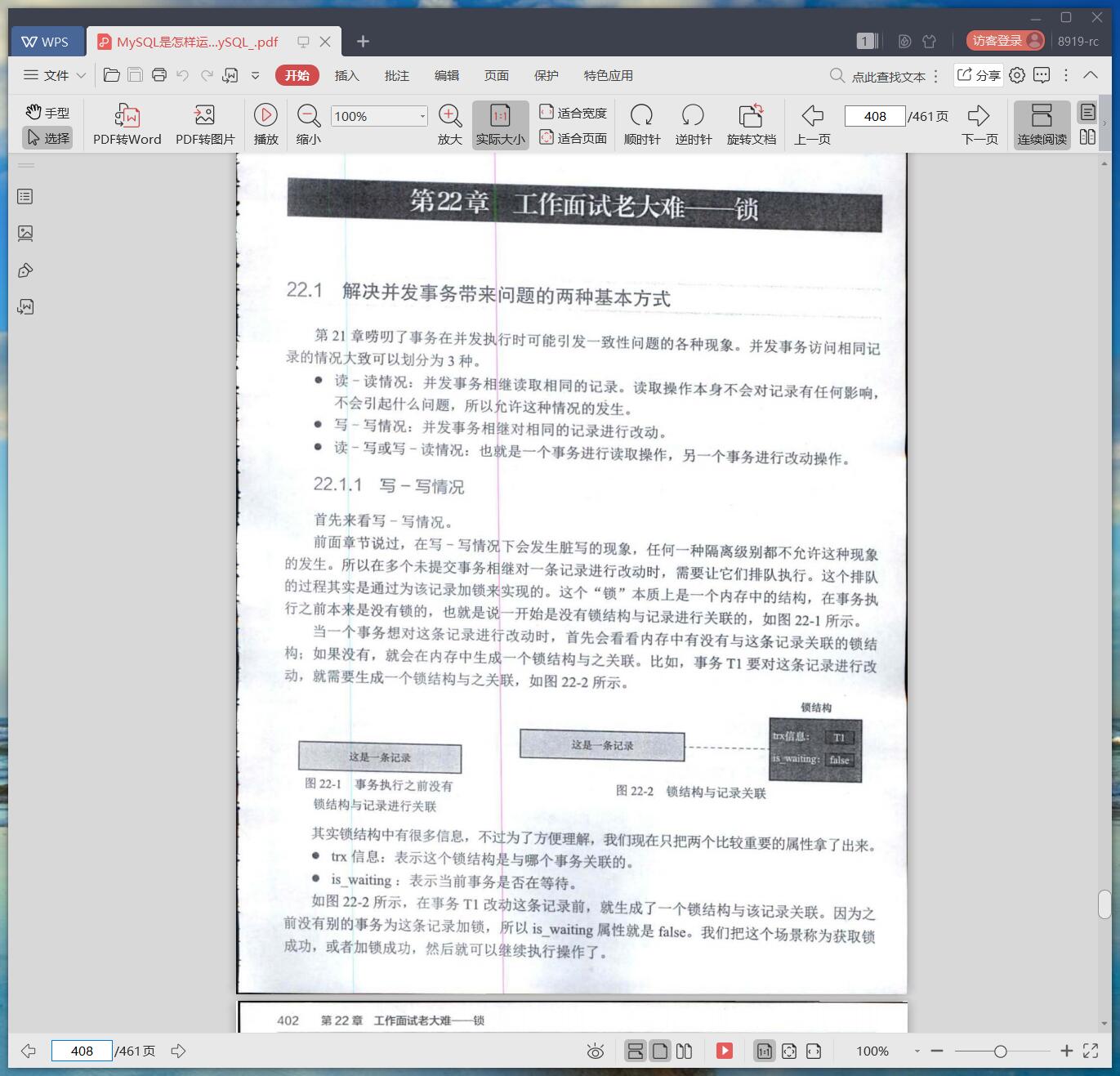Image resolution: width=1120 pixels, height=1076 pixels.
Task: Select the 插入 ribbon tab
Action: [x=346, y=75]
